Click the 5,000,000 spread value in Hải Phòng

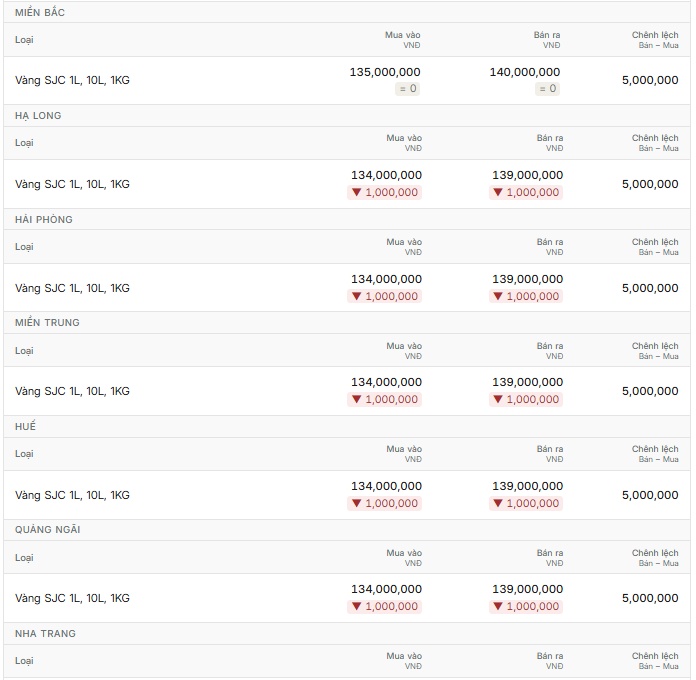tap(650, 288)
